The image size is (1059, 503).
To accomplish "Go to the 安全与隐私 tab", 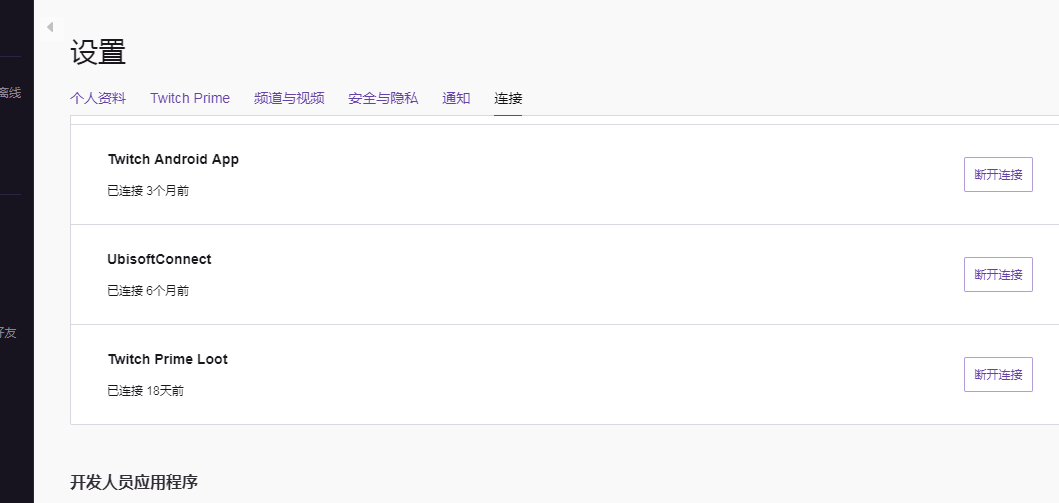I will click(x=383, y=98).
